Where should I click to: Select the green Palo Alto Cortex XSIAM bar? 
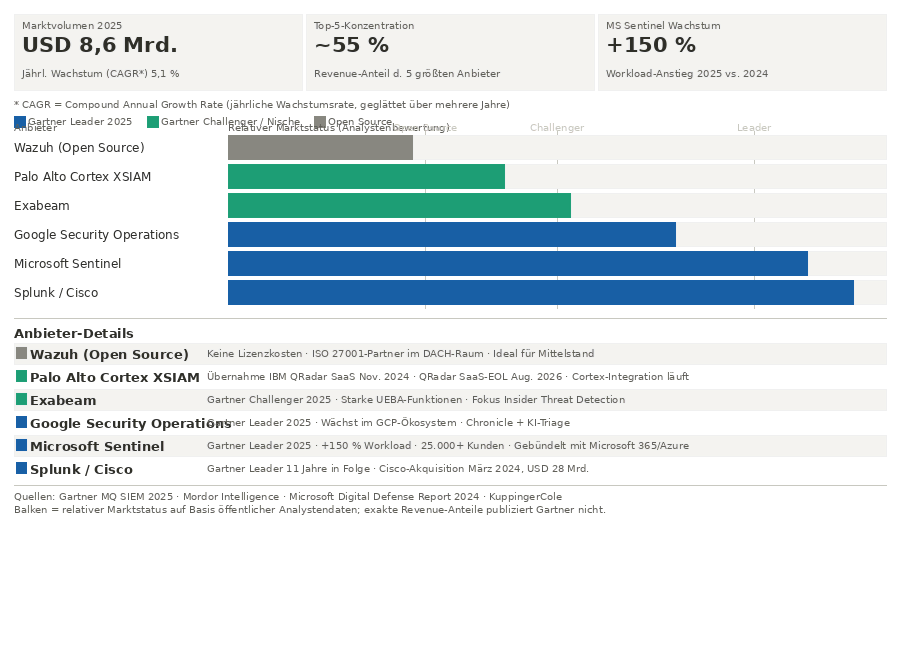366,176
